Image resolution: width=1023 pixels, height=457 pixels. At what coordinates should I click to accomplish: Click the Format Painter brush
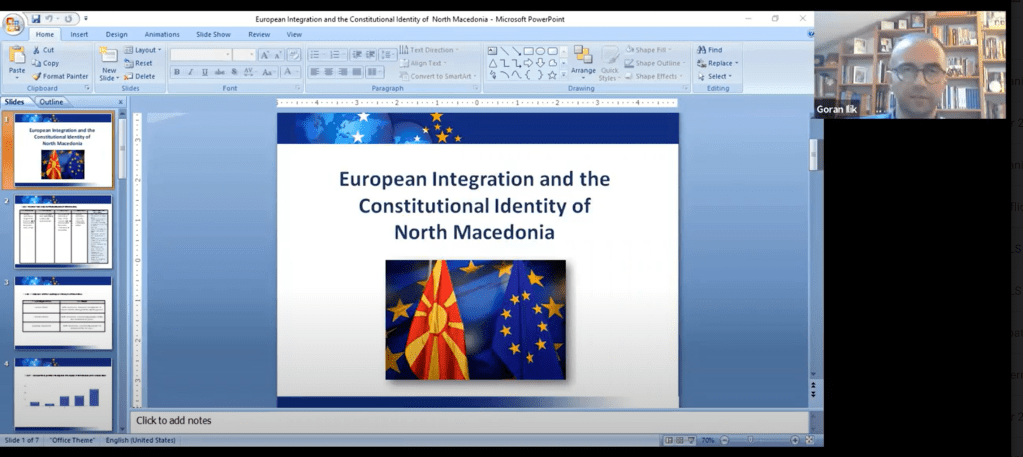coord(60,76)
